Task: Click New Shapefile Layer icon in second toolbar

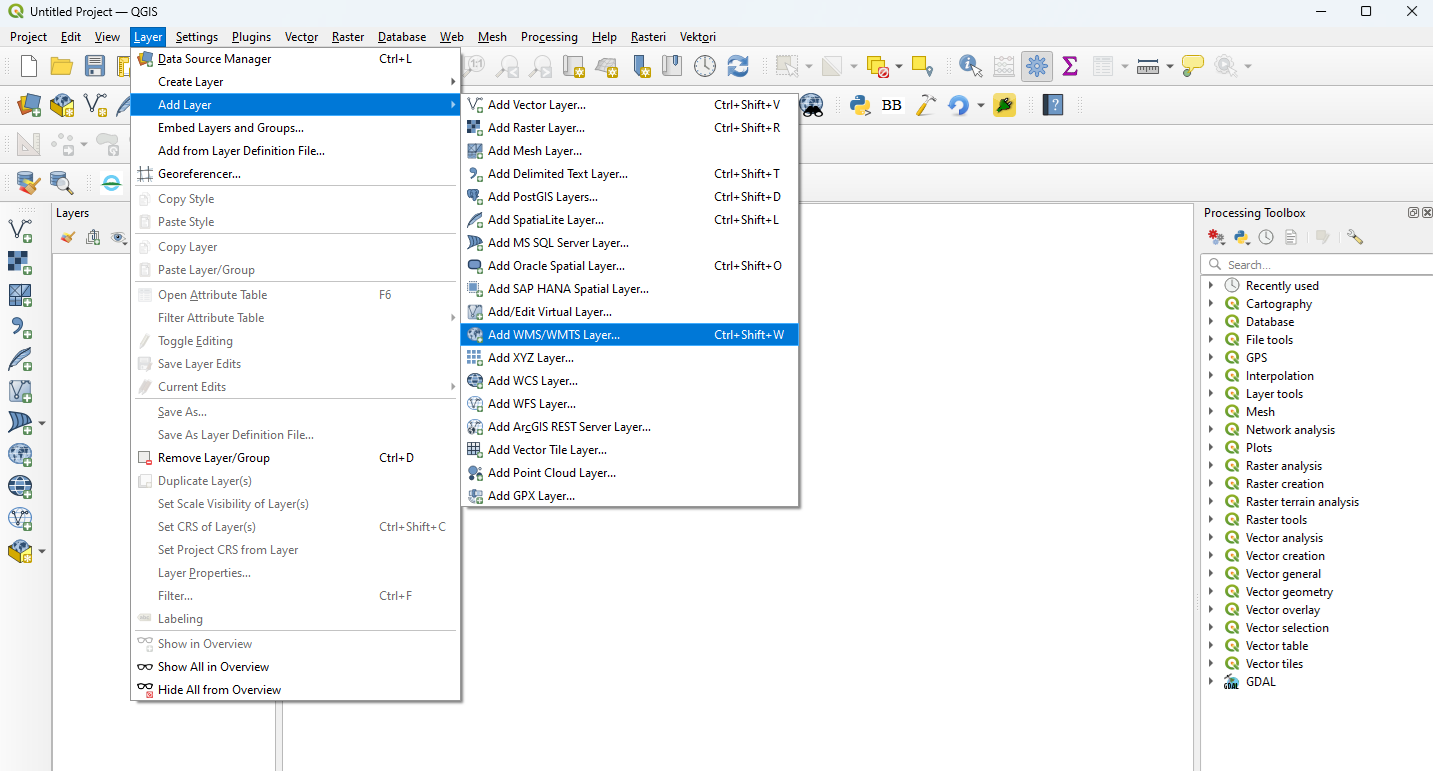Action: [95, 105]
